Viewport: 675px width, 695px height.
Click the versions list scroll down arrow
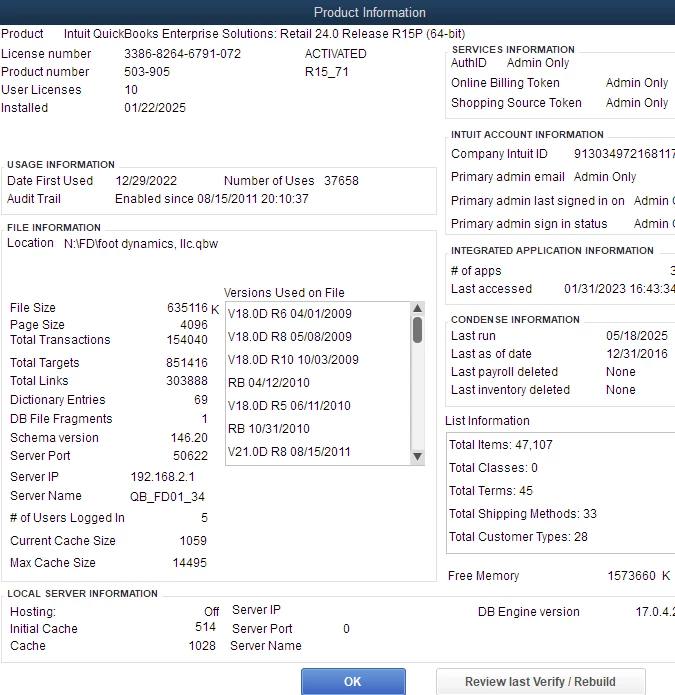point(417,456)
